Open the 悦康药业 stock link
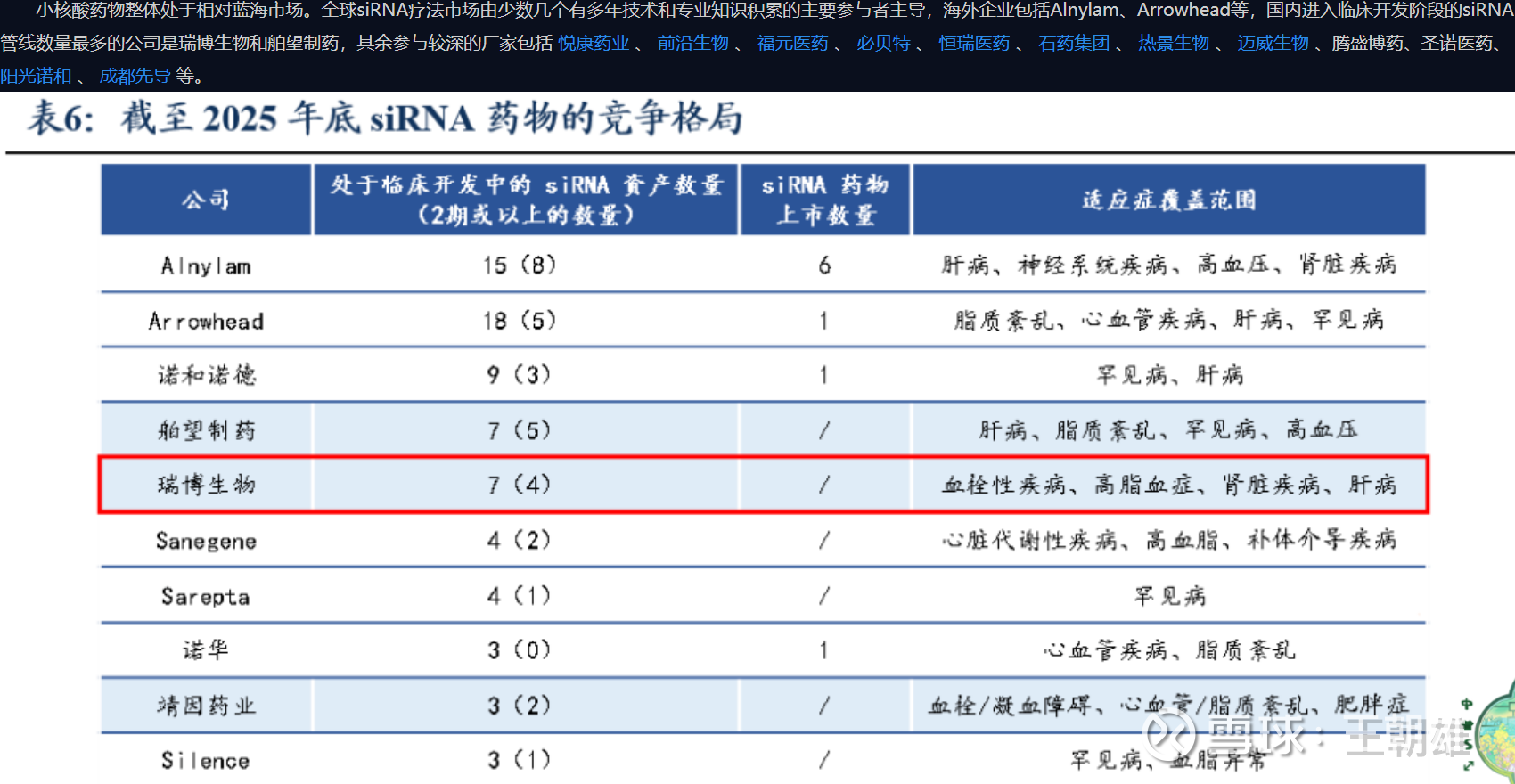The height and width of the screenshot is (784, 1515). tap(594, 43)
